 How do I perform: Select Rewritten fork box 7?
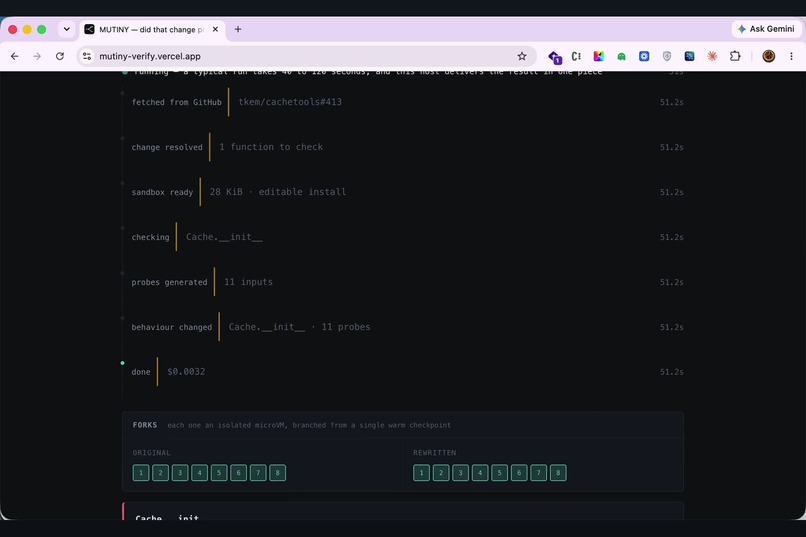coord(539,473)
